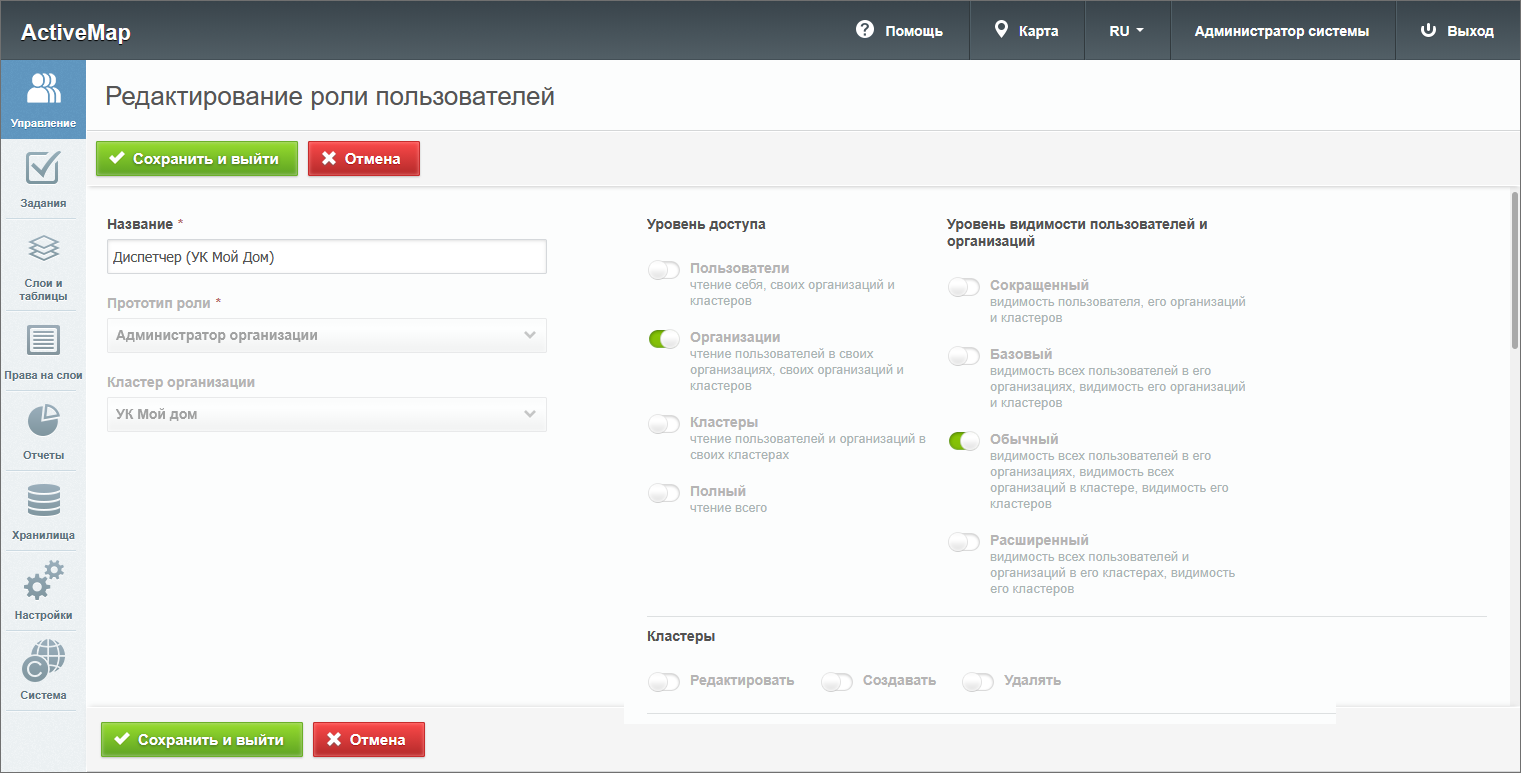Open Карта in the top bar
This screenshot has height=773, width=1521.
tap(1026, 31)
